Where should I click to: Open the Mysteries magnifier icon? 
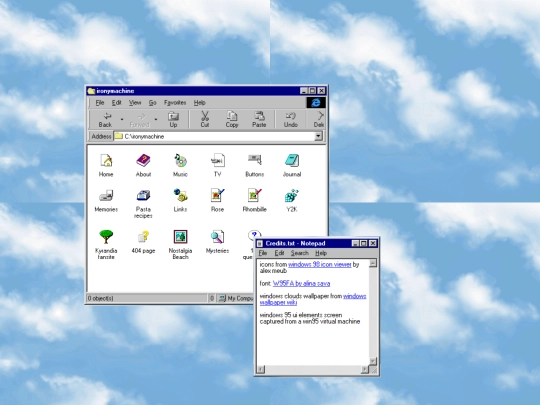218,242
